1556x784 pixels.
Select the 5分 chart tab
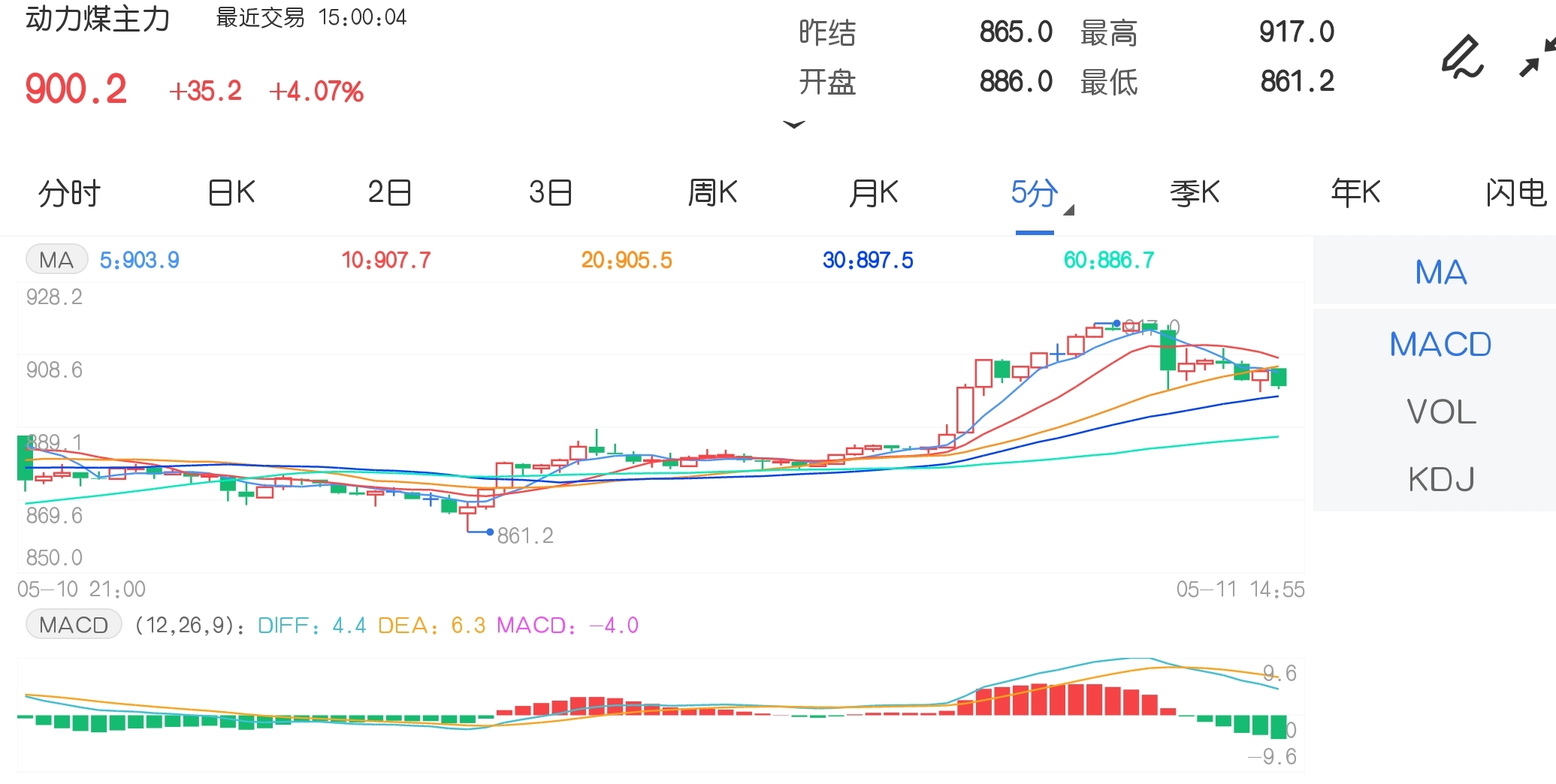click(1034, 193)
